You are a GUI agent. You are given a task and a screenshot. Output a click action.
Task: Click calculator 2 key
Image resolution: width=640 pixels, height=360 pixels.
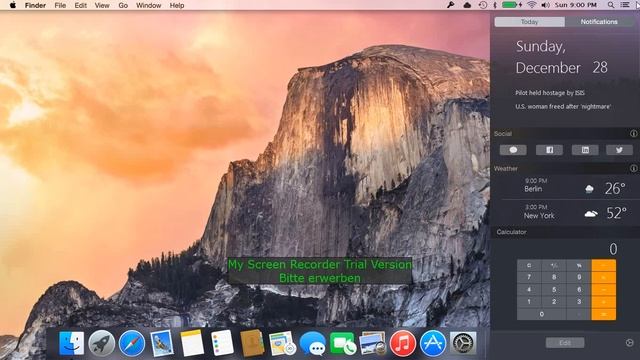click(x=554, y=302)
